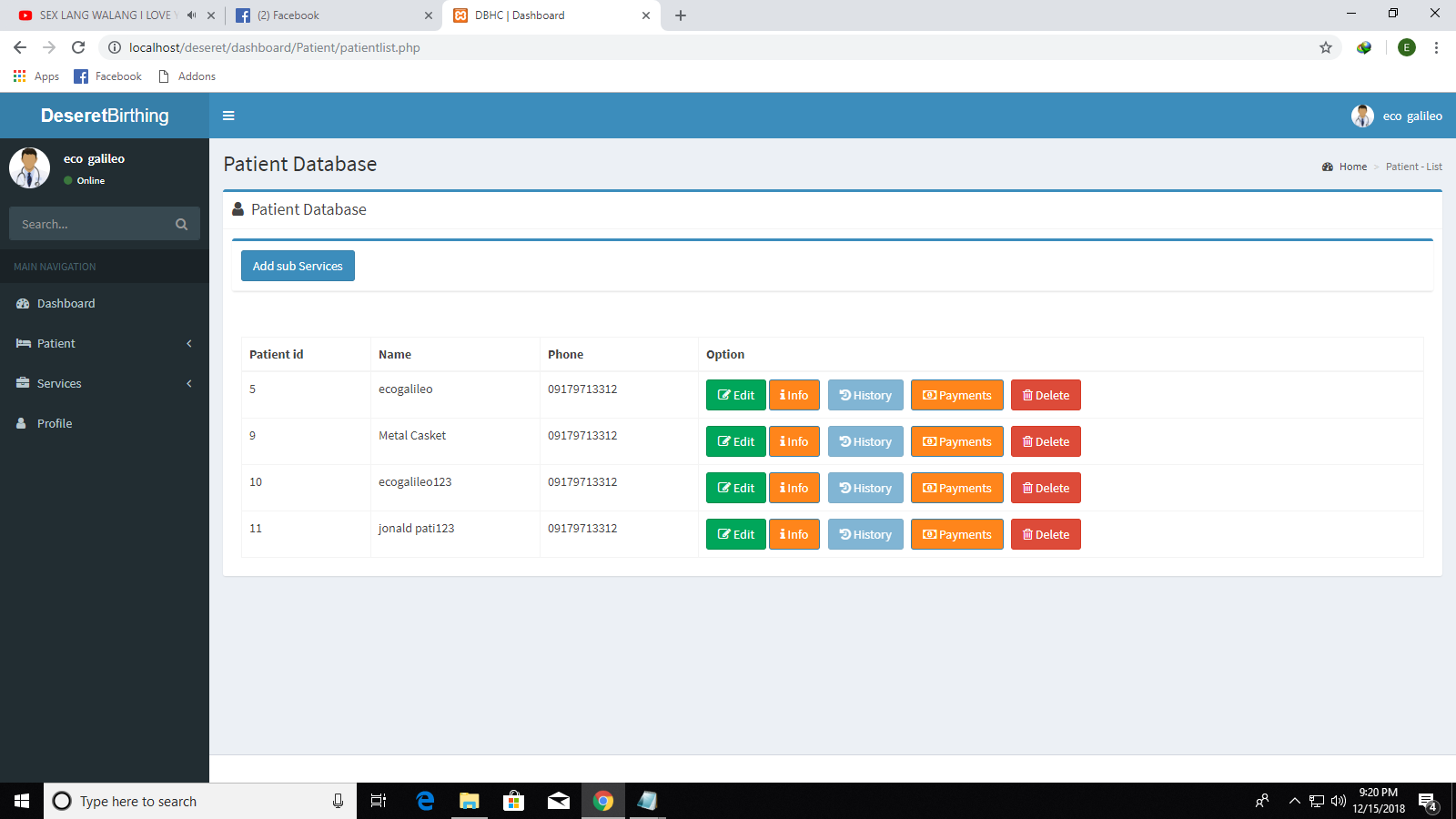
Task: Edit patient ecogalileo with id 5
Action: (x=735, y=396)
